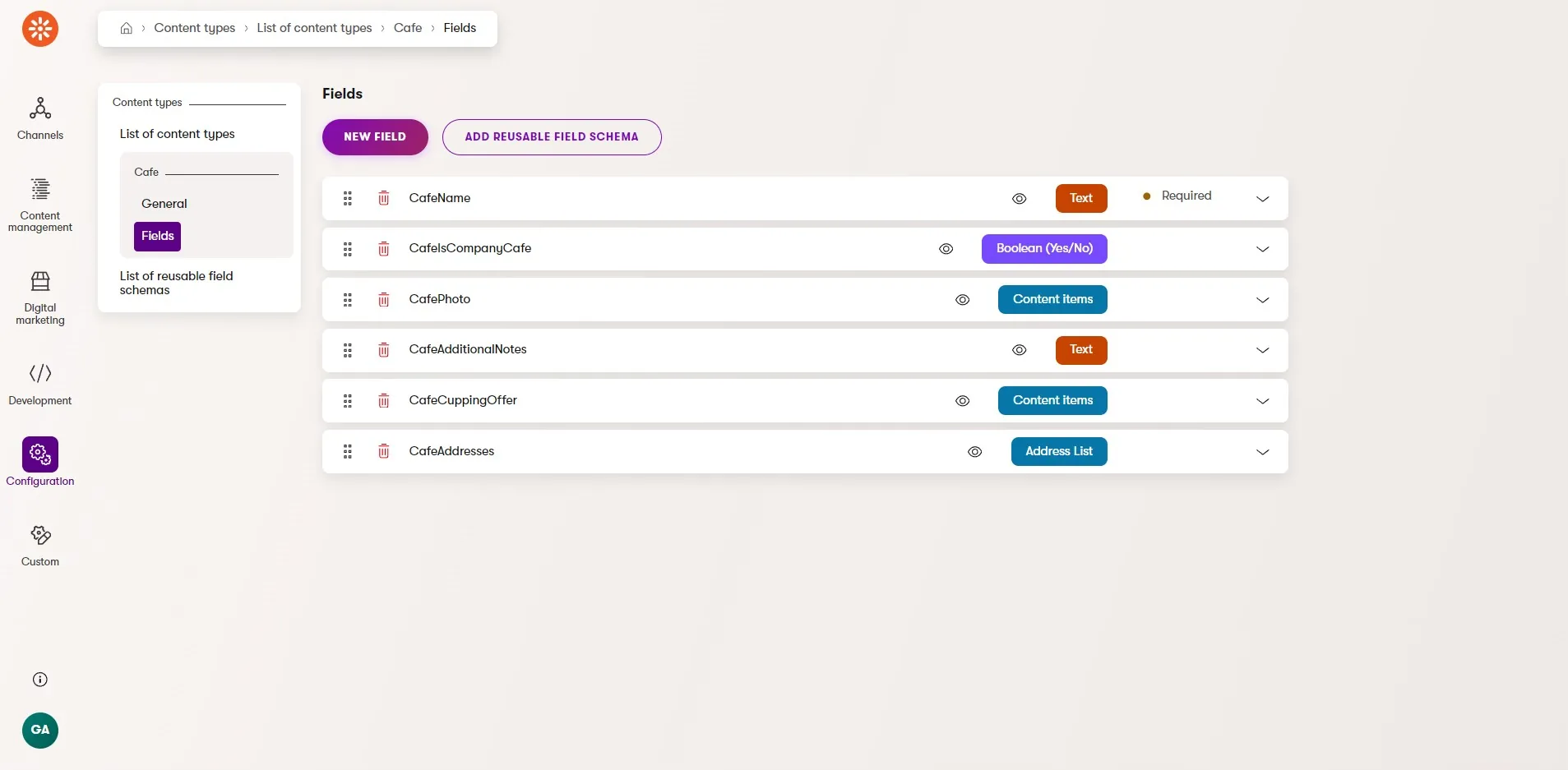The width and height of the screenshot is (1568, 770).
Task: Go to home via breadcrumb house icon
Action: (x=126, y=28)
